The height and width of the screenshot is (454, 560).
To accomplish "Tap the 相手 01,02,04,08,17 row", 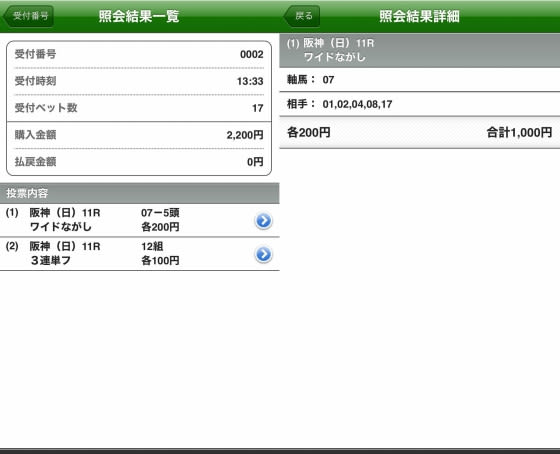I will pos(420,104).
